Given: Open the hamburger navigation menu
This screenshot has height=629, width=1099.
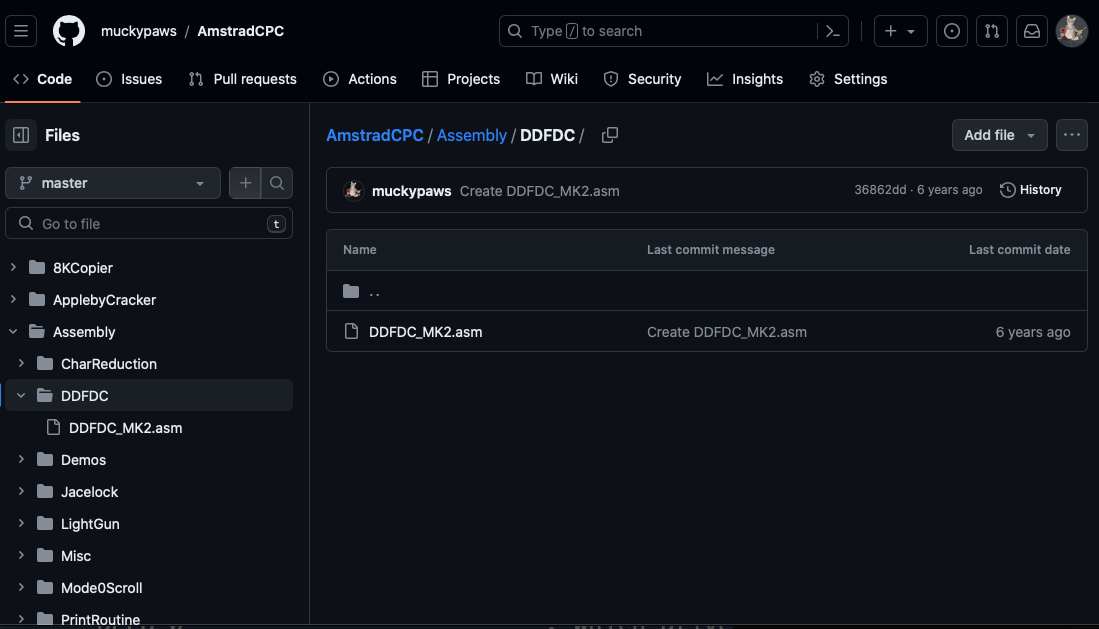Looking at the screenshot, I should [x=21, y=31].
